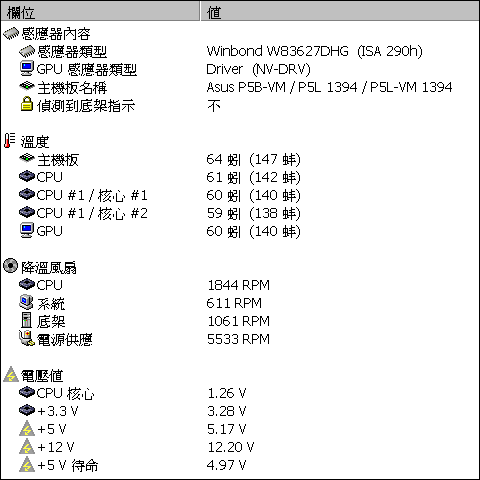This screenshot has width=480, height=480.
Task: Click the 值 column header
Action: 340,12
